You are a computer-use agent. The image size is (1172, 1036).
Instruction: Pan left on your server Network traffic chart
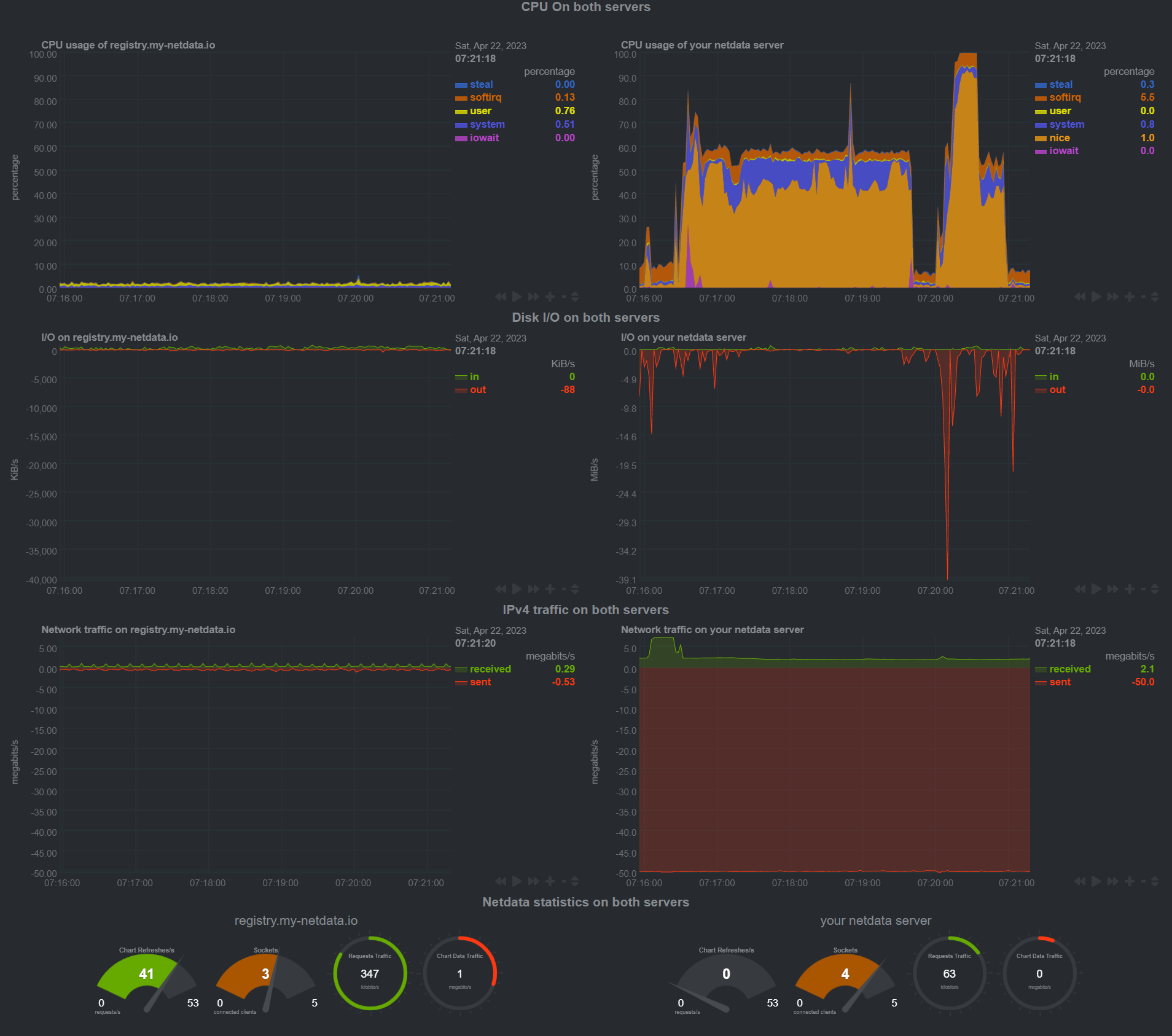(1080, 881)
